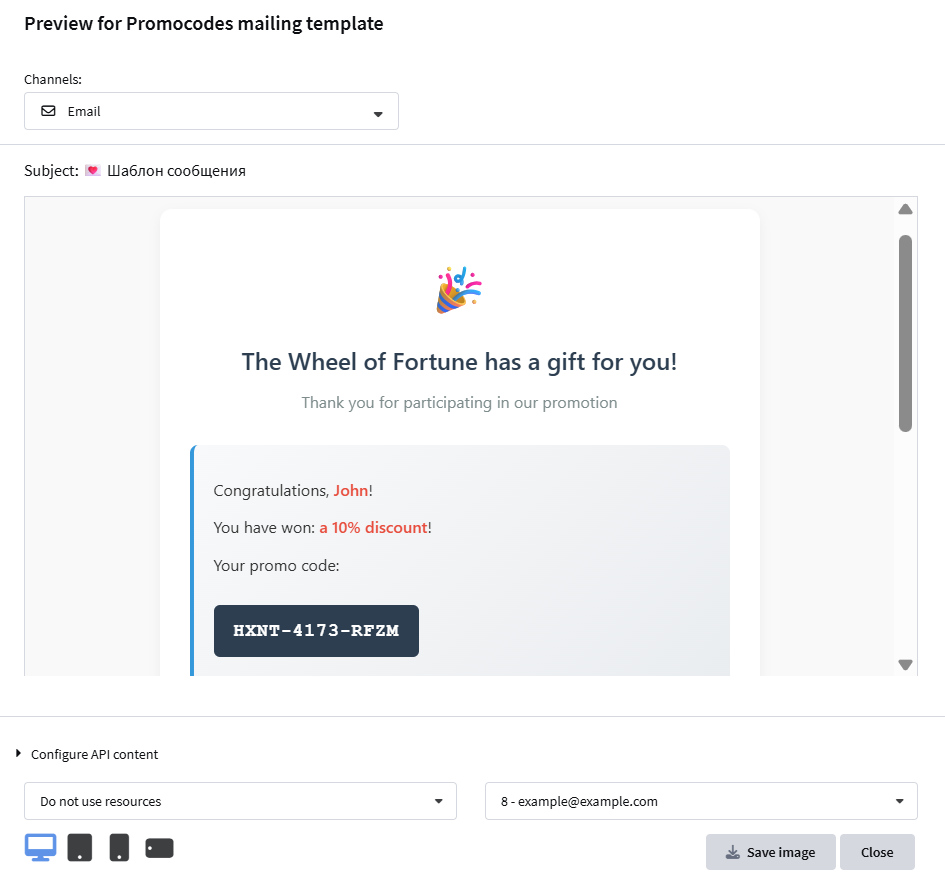Viewport: 945px width, 886px height.
Task: Click the download icon on Save image
Action: [x=732, y=852]
